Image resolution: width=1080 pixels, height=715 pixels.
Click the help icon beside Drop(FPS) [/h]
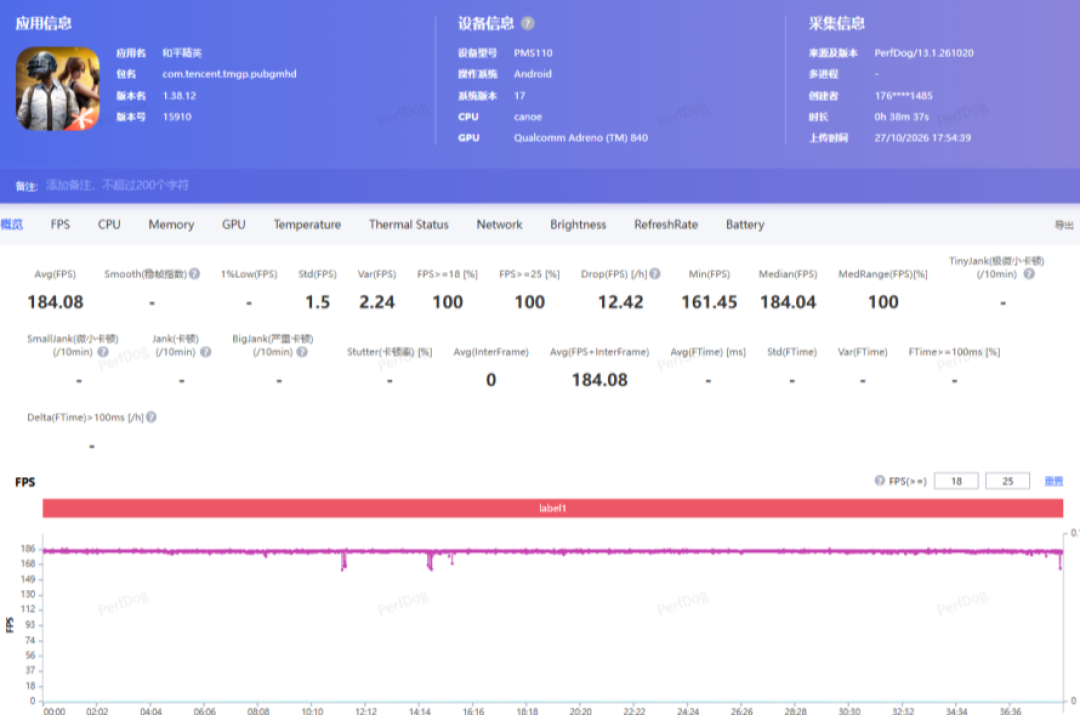pos(655,273)
